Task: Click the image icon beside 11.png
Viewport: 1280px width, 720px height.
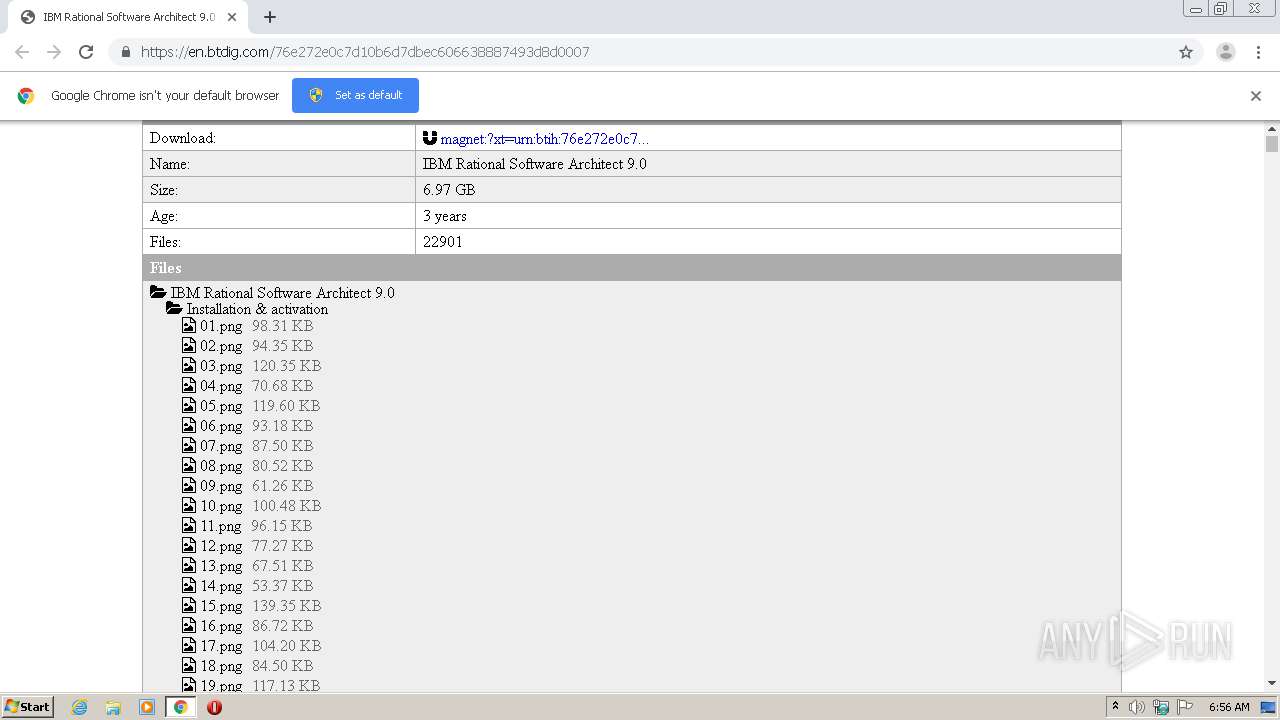Action: pyautogui.click(x=189, y=525)
